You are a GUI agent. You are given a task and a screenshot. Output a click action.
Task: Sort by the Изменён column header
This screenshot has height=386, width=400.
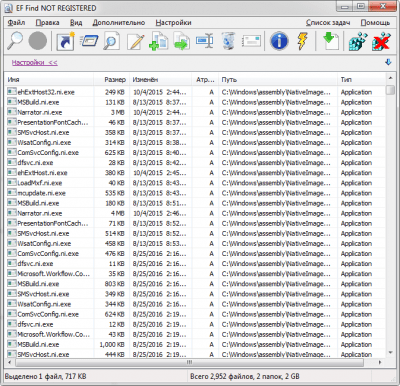click(x=161, y=80)
